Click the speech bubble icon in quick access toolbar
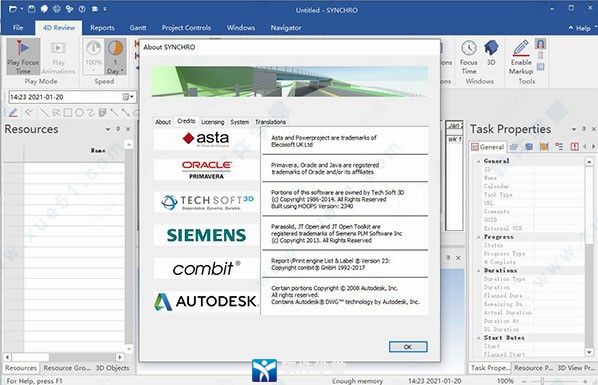 (x=44, y=8)
